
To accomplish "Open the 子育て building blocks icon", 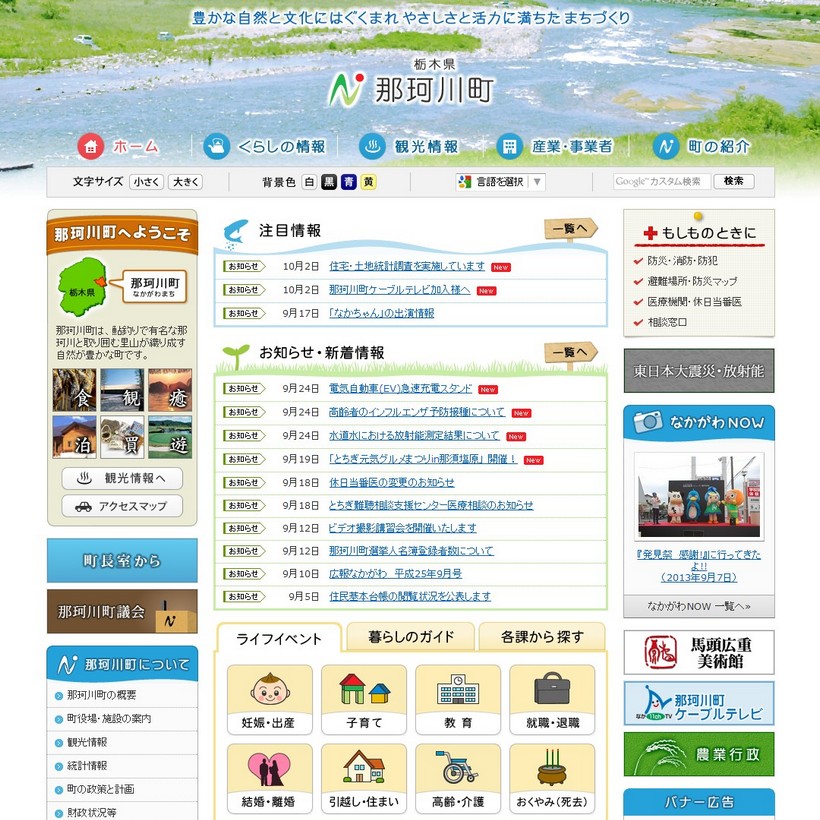I will click(x=364, y=691).
